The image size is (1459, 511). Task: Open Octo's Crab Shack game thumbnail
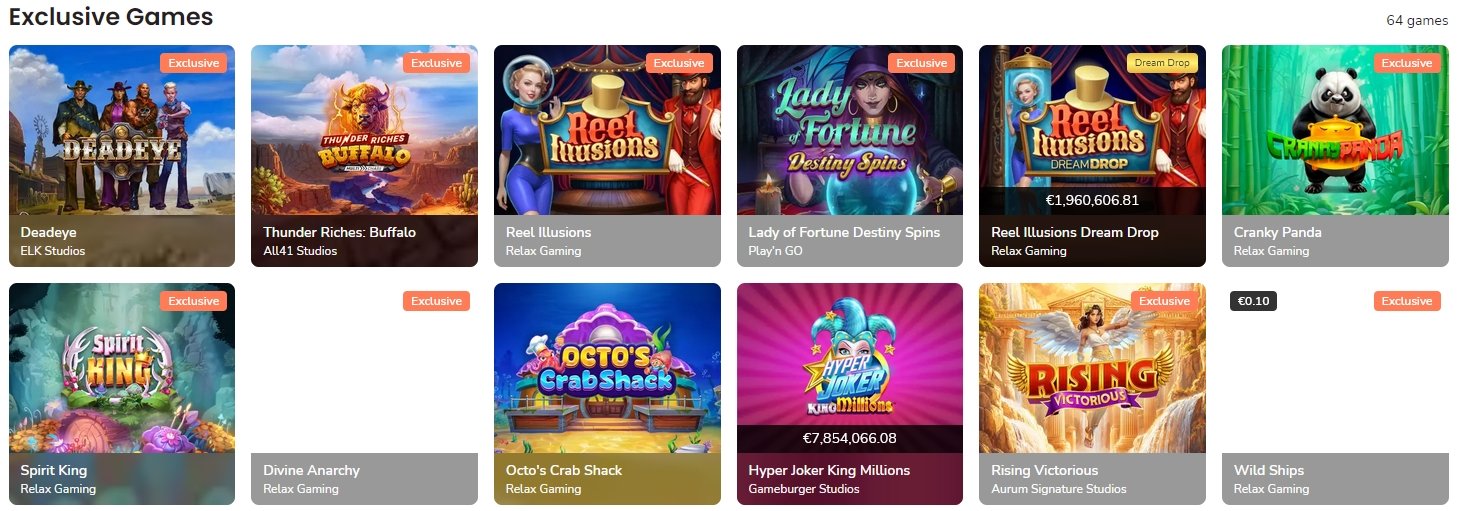click(607, 368)
